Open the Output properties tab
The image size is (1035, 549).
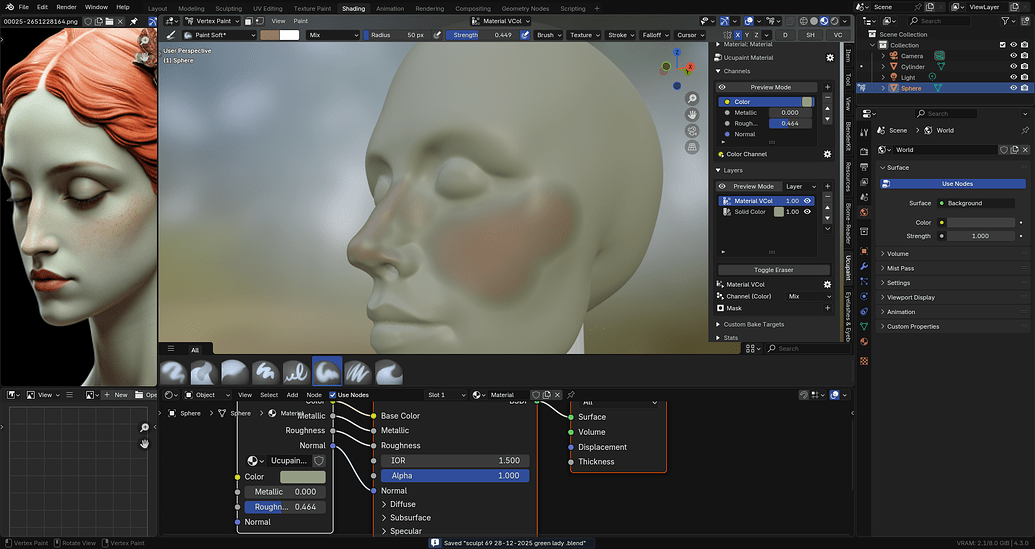point(864,167)
